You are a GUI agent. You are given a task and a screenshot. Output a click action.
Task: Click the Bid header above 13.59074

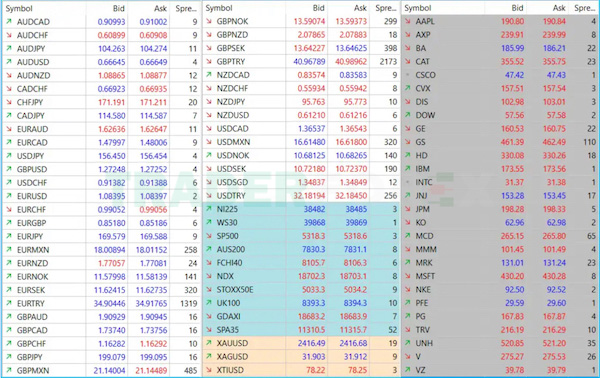point(318,8)
